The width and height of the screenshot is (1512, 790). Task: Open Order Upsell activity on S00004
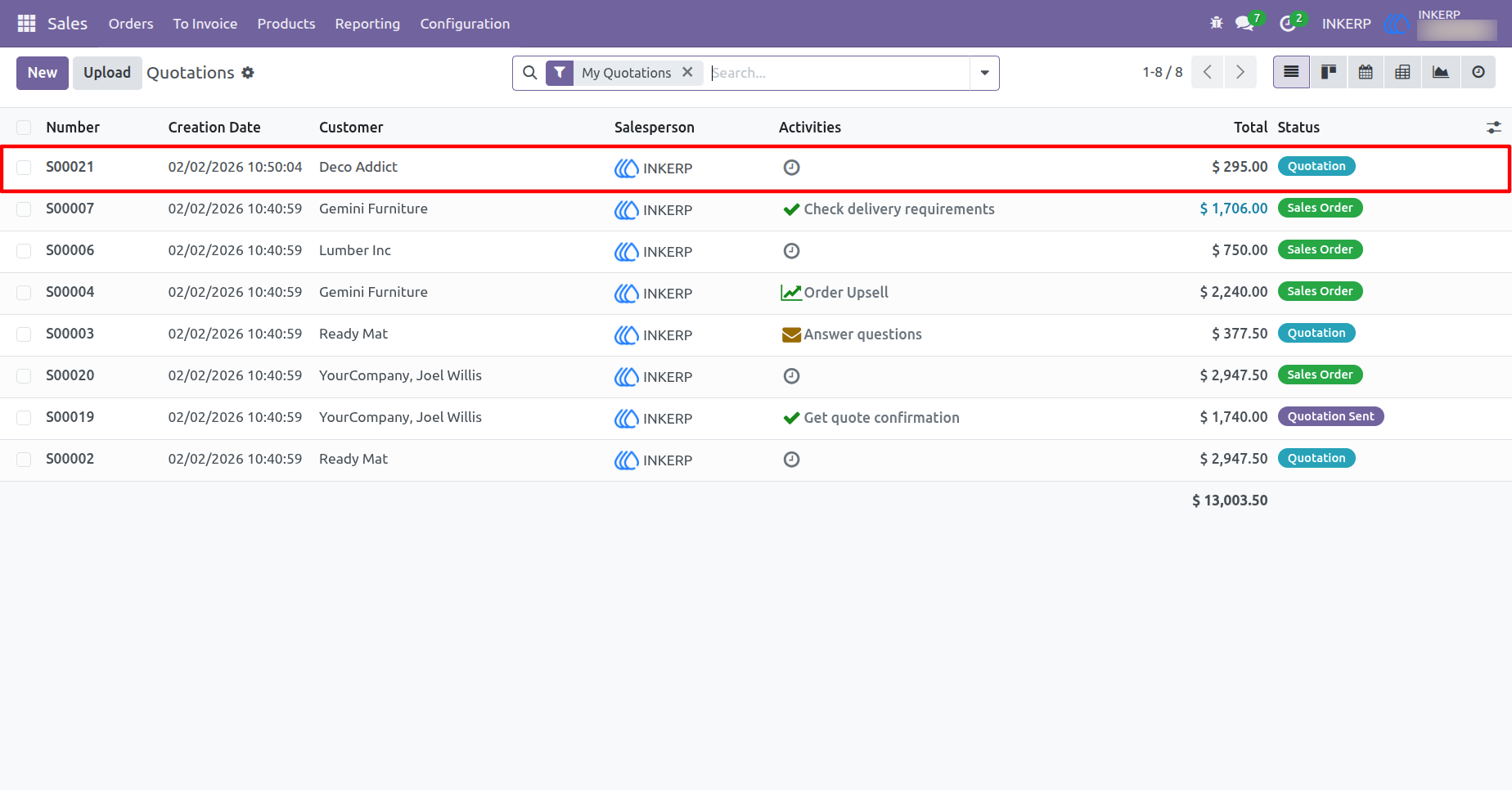835,293
